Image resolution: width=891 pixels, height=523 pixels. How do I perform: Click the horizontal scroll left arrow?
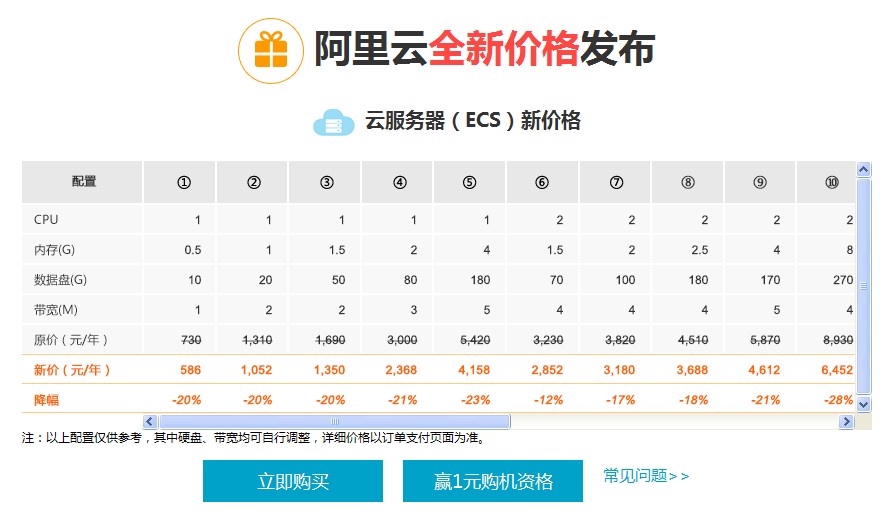pos(150,421)
